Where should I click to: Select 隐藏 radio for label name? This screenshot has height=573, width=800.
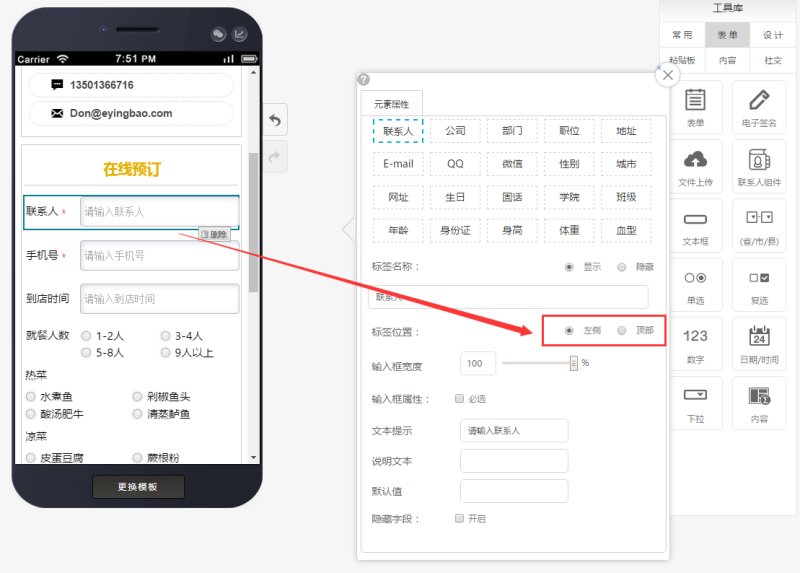[621, 267]
